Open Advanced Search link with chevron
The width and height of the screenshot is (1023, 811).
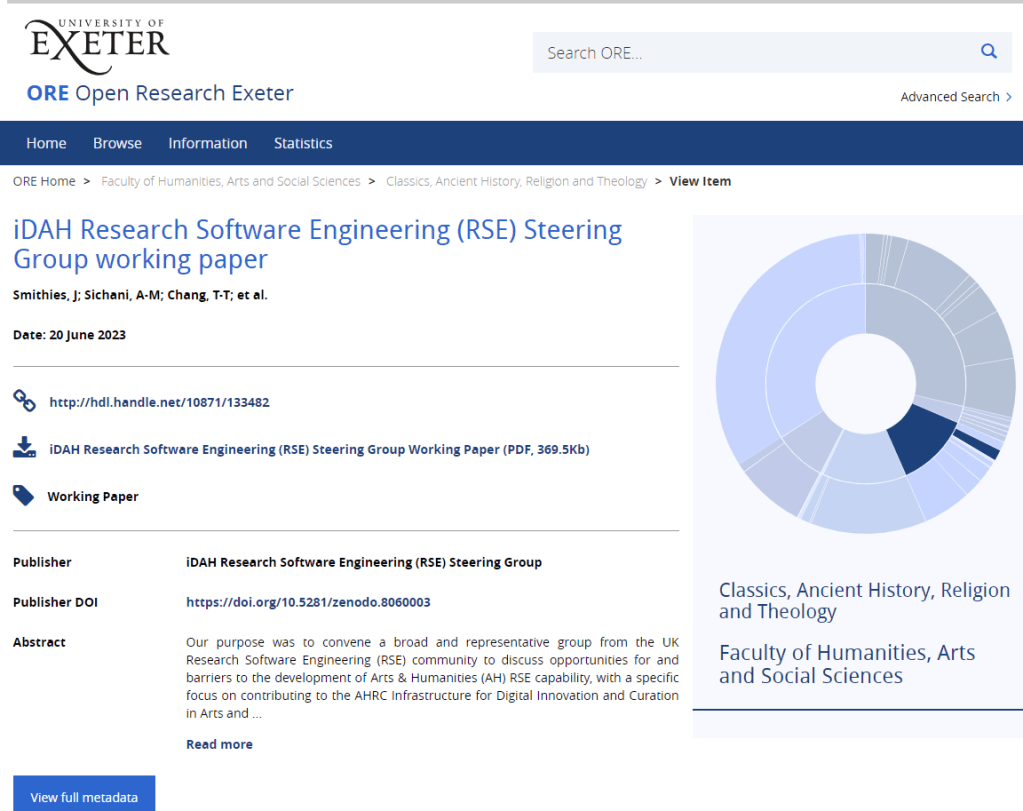955,97
